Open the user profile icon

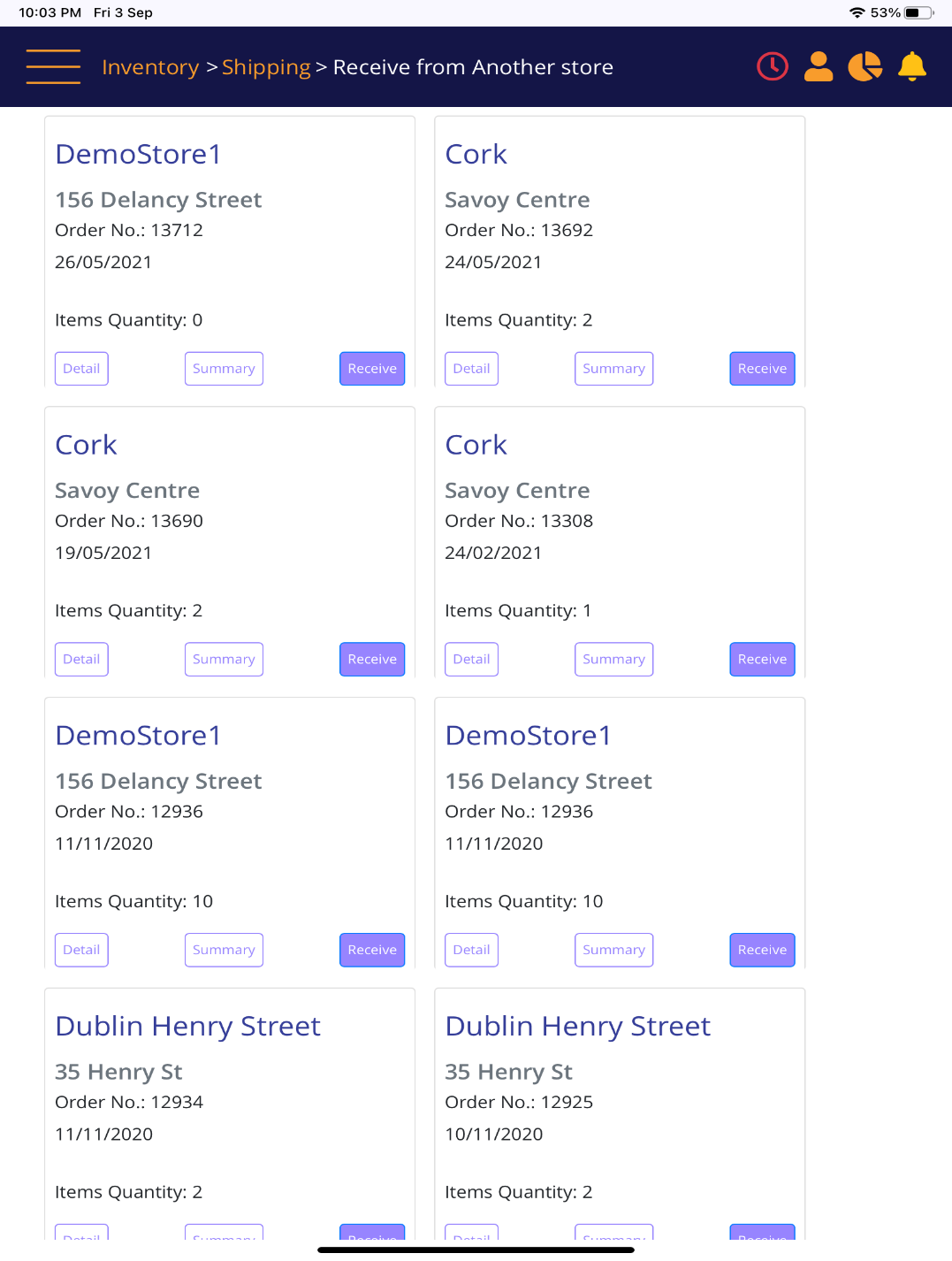[x=819, y=66]
